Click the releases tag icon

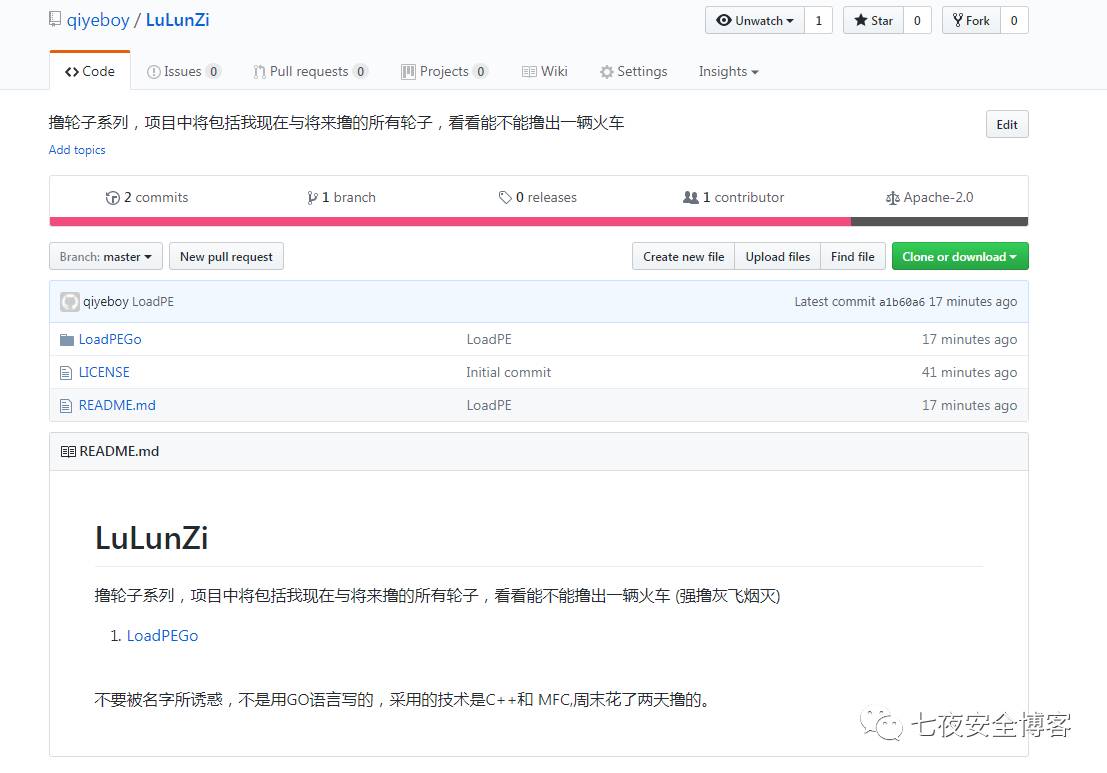click(505, 198)
